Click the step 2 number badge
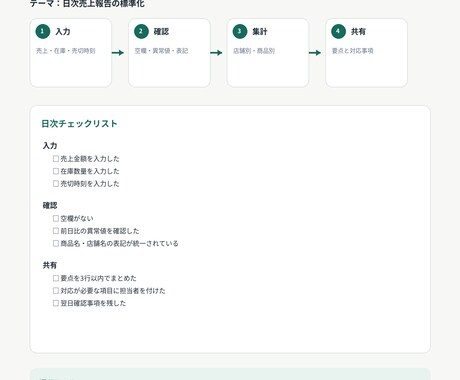The width and height of the screenshot is (460, 380). point(141,32)
